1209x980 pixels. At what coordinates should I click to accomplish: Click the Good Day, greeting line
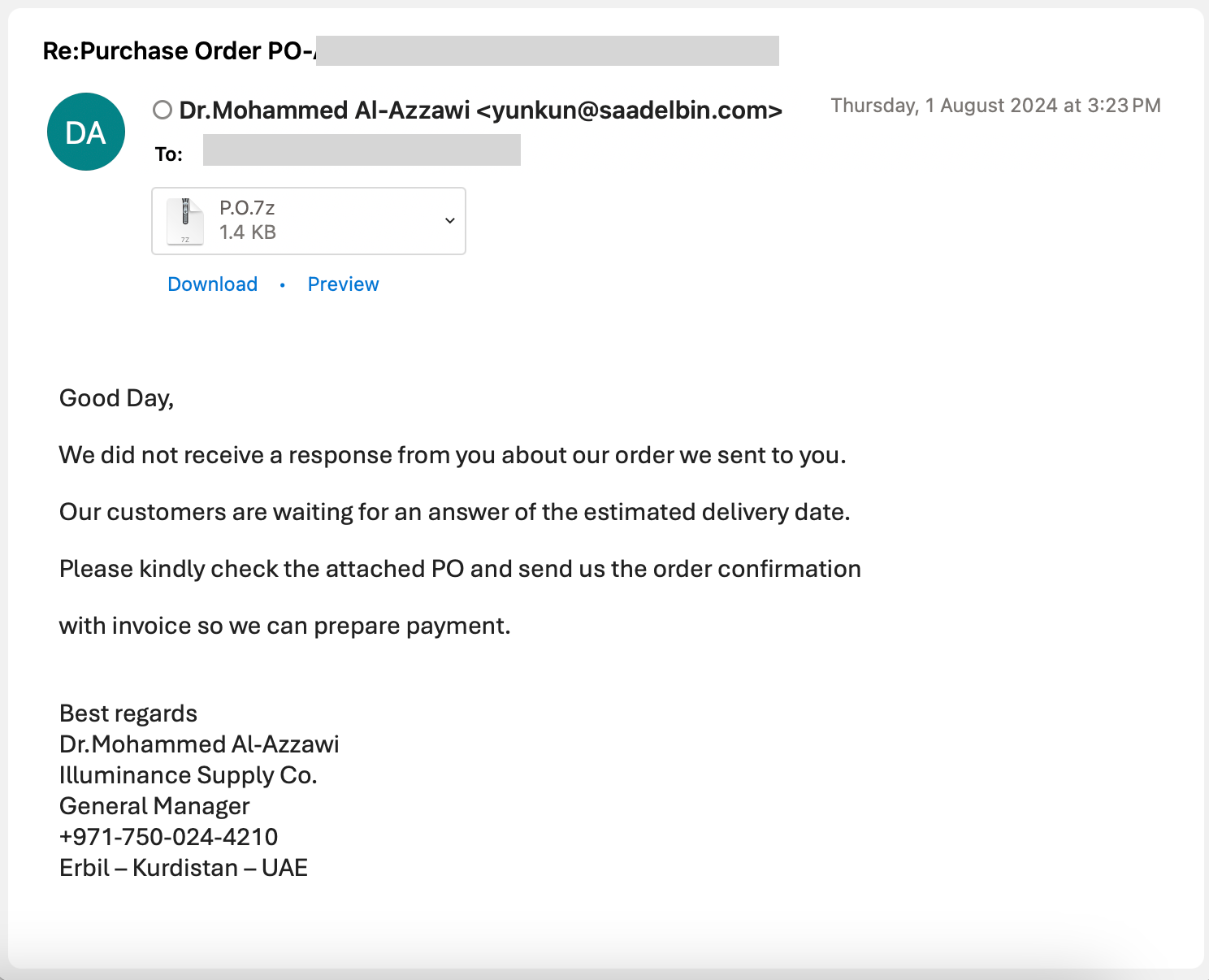click(117, 398)
